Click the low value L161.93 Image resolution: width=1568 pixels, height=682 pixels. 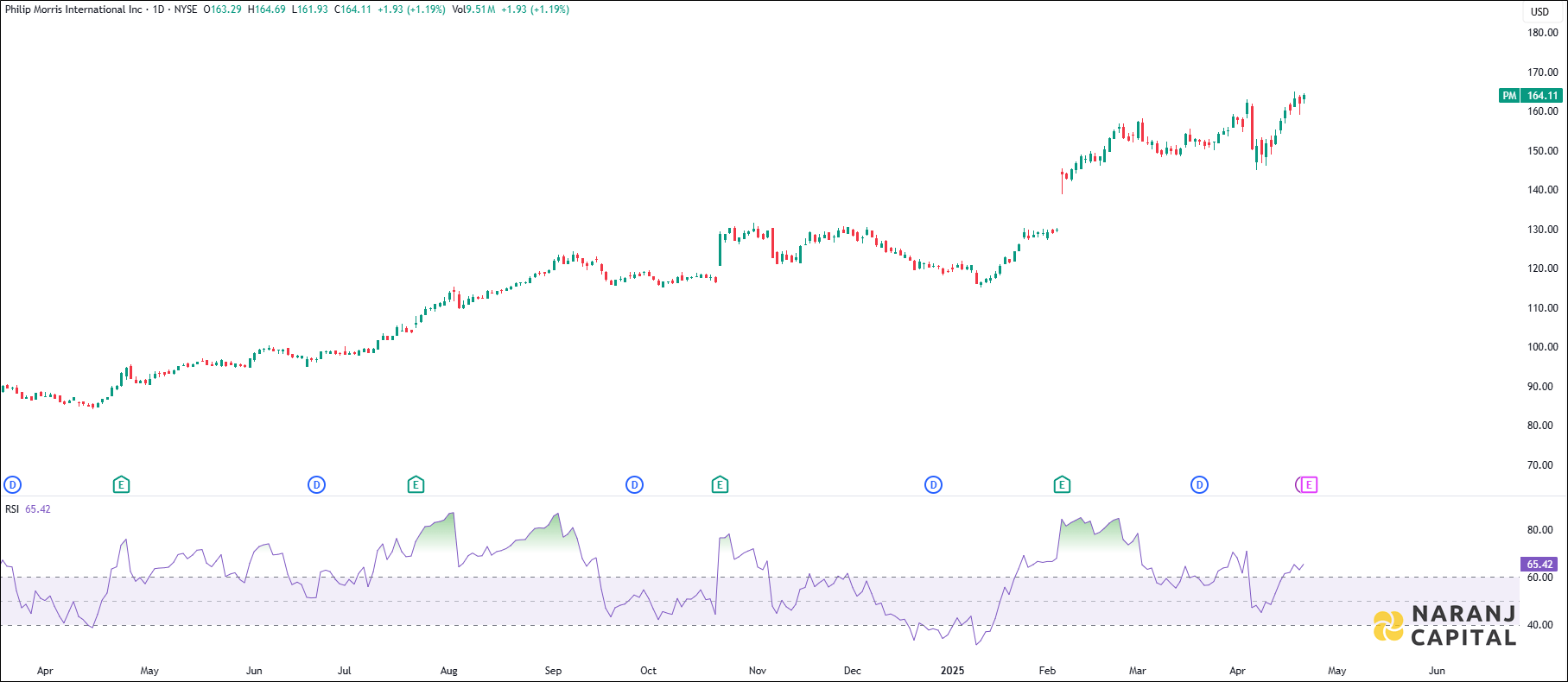[310, 9]
